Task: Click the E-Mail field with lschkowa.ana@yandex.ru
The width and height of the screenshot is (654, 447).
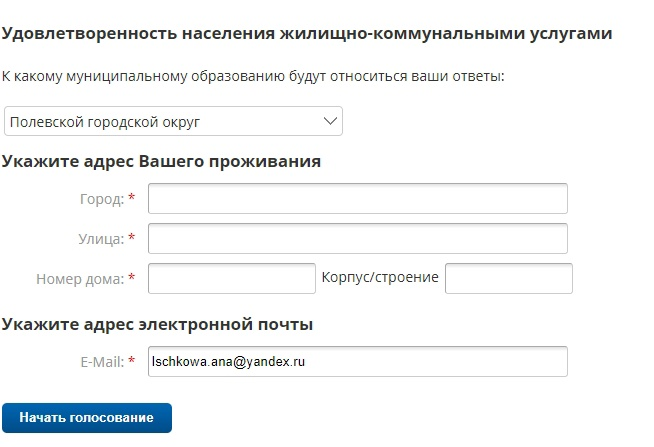Action: (358, 362)
